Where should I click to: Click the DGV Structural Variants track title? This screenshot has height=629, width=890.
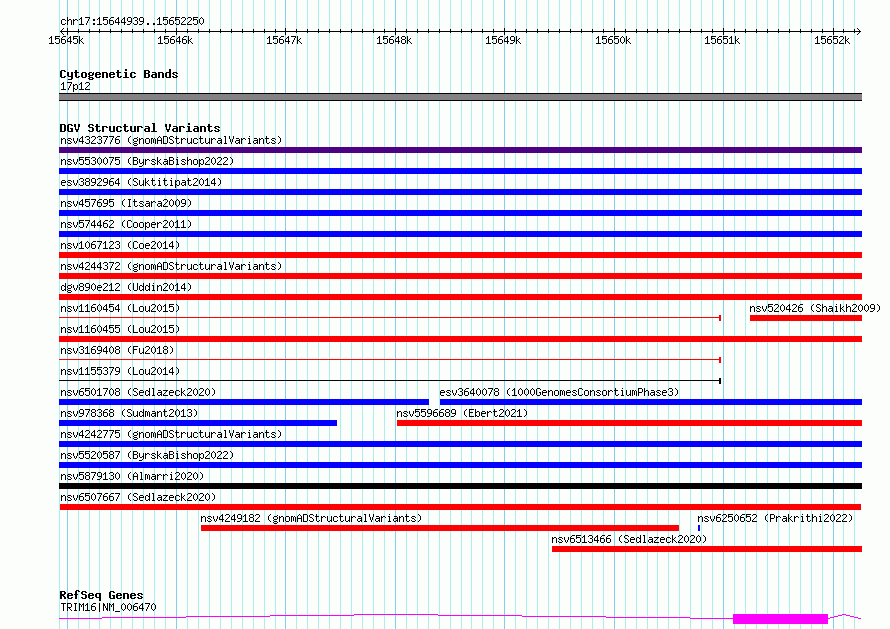[140, 128]
